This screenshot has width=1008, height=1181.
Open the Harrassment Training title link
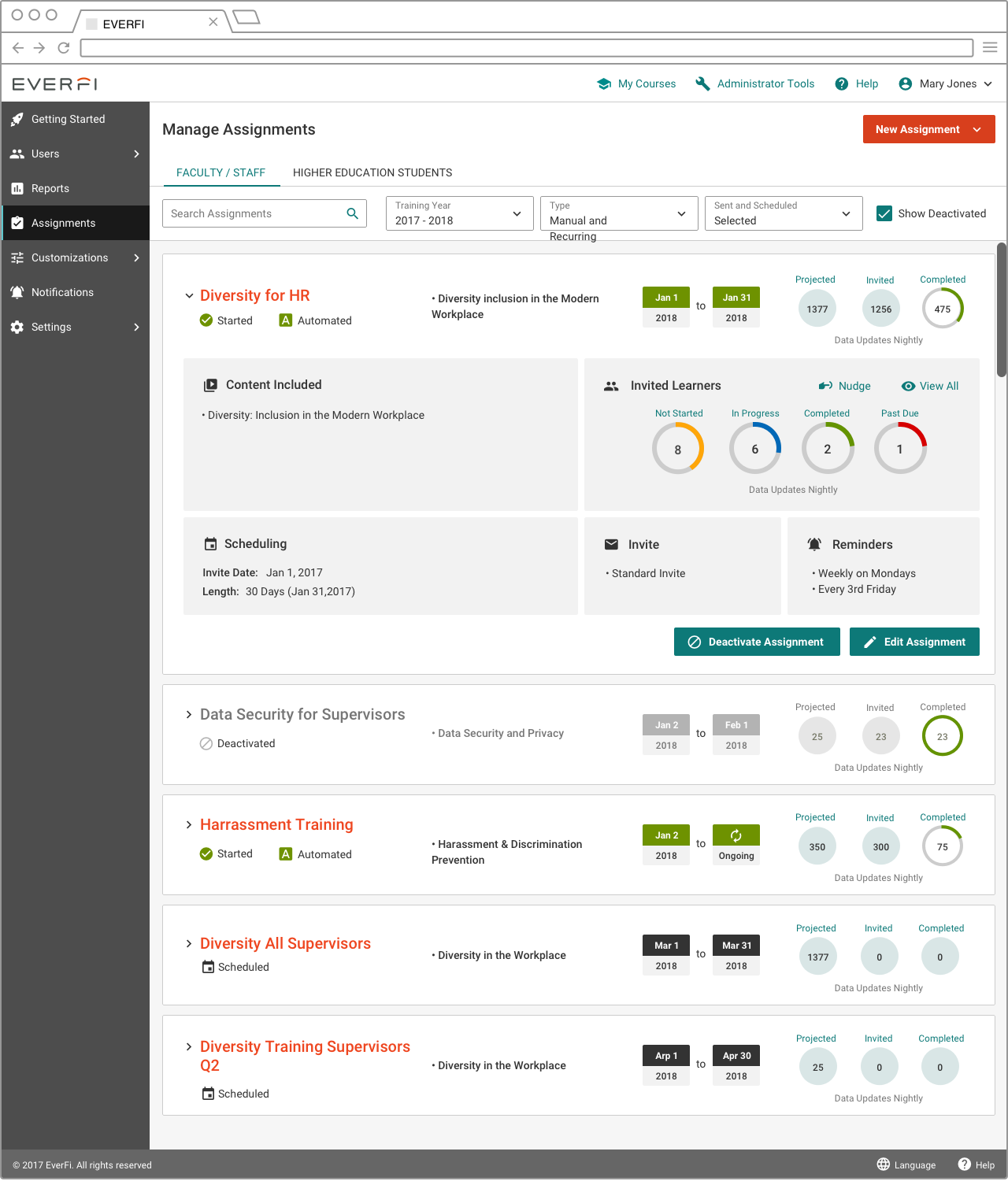(276, 824)
